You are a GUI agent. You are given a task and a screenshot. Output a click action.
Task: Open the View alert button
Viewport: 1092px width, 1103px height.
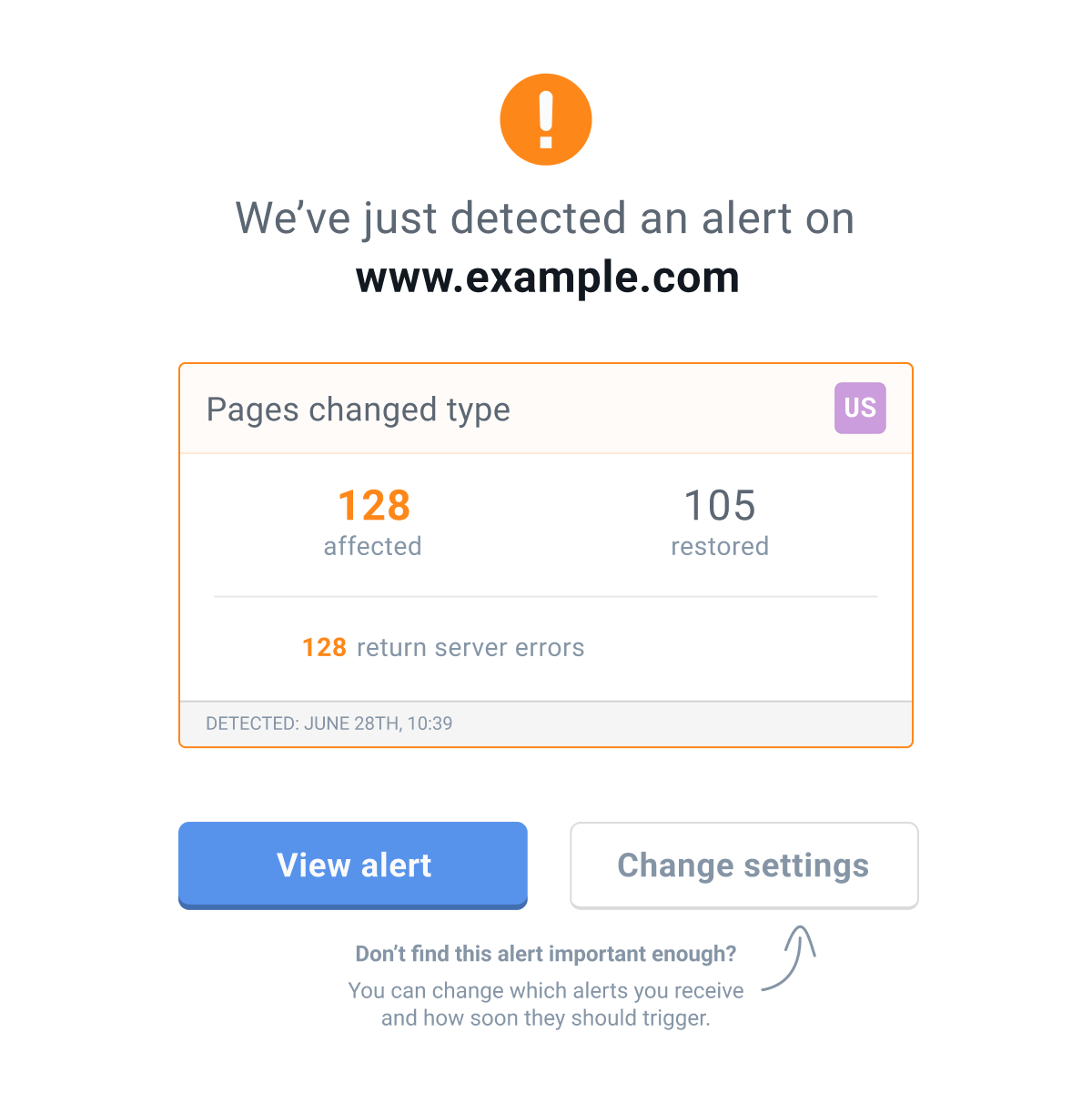(x=353, y=865)
